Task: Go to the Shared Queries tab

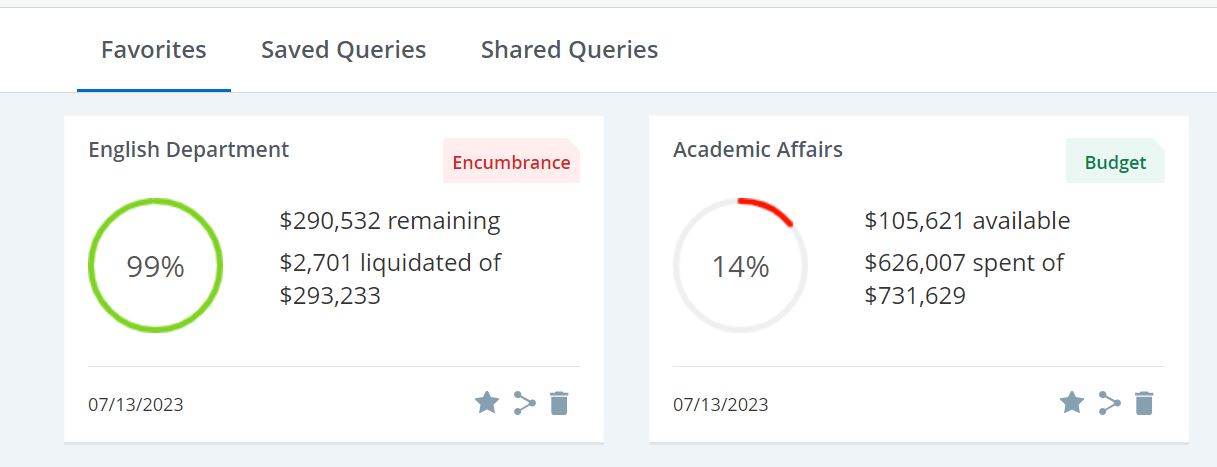Action: [x=569, y=50]
